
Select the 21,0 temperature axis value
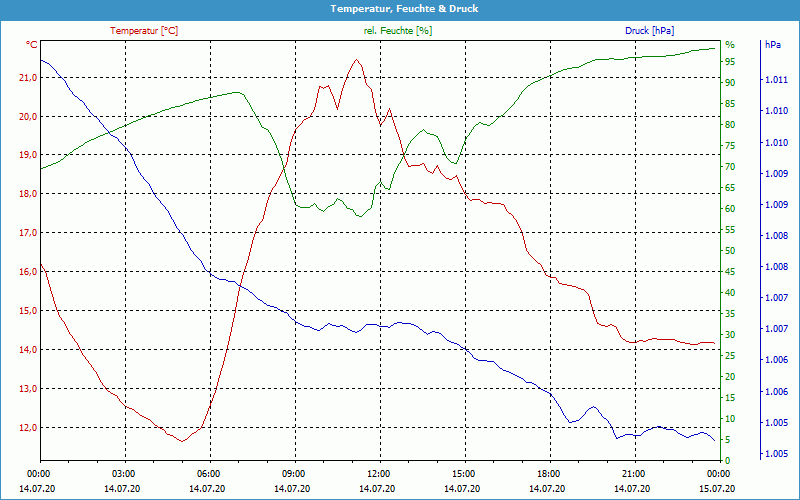click(29, 78)
